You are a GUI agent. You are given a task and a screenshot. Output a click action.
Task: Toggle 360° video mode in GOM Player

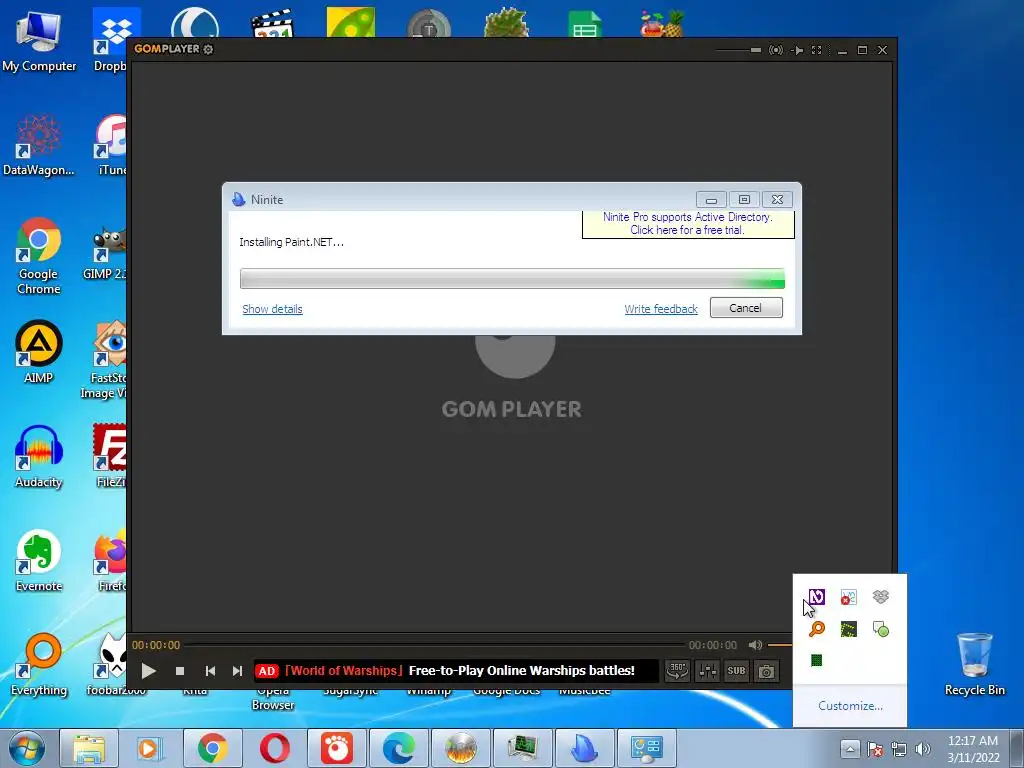click(x=677, y=671)
